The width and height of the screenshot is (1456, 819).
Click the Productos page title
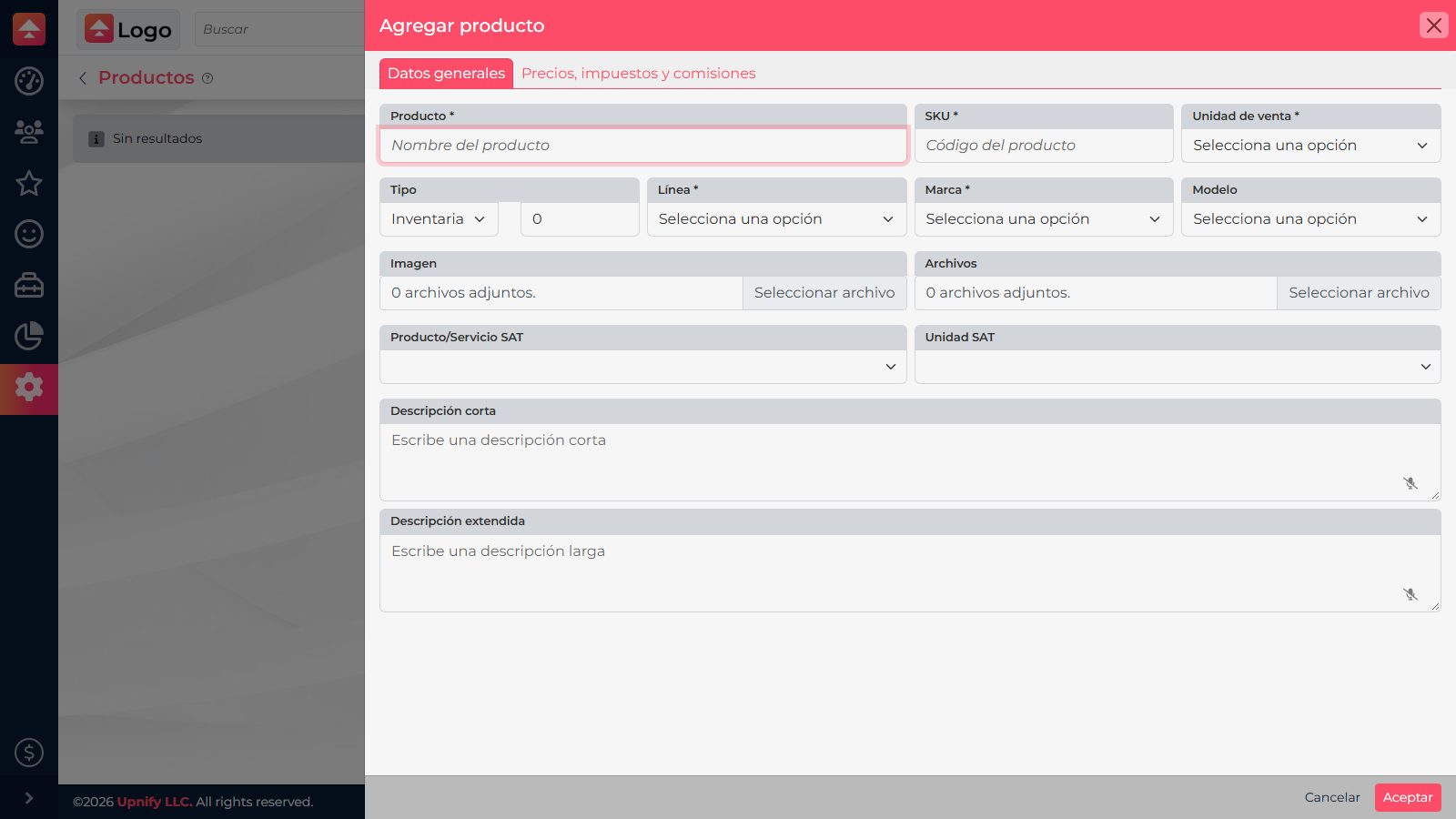click(x=147, y=77)
